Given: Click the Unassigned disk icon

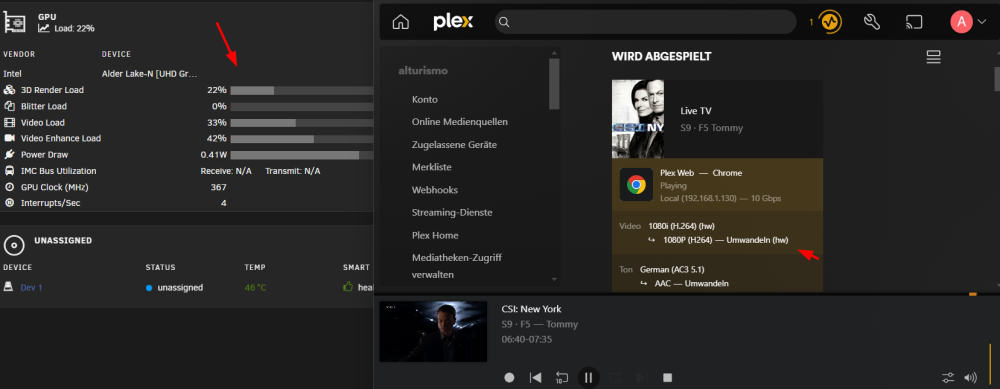Looking at the screenshot, I should click(14, 246).
